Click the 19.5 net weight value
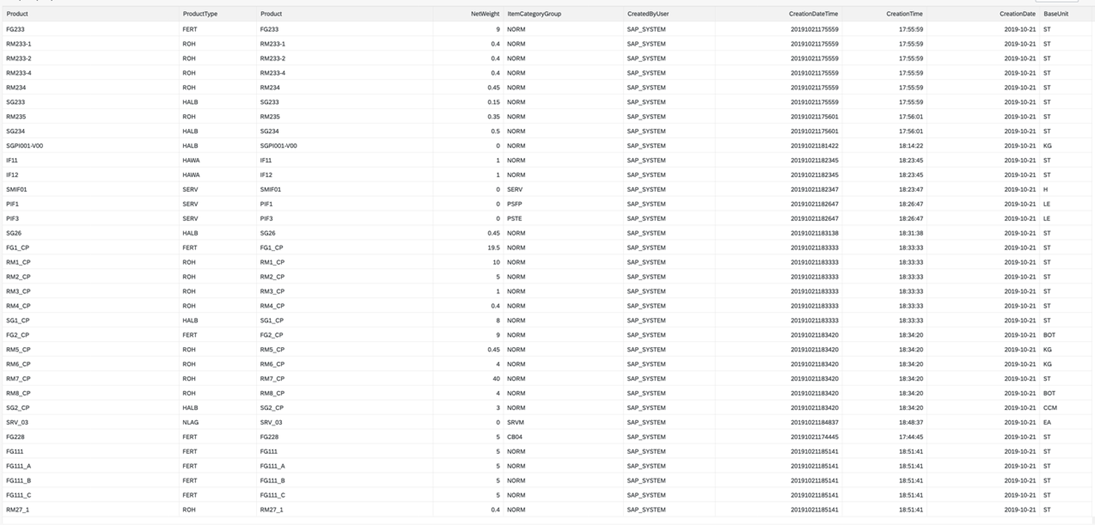The image size is (1095, 525). [492, 247]
